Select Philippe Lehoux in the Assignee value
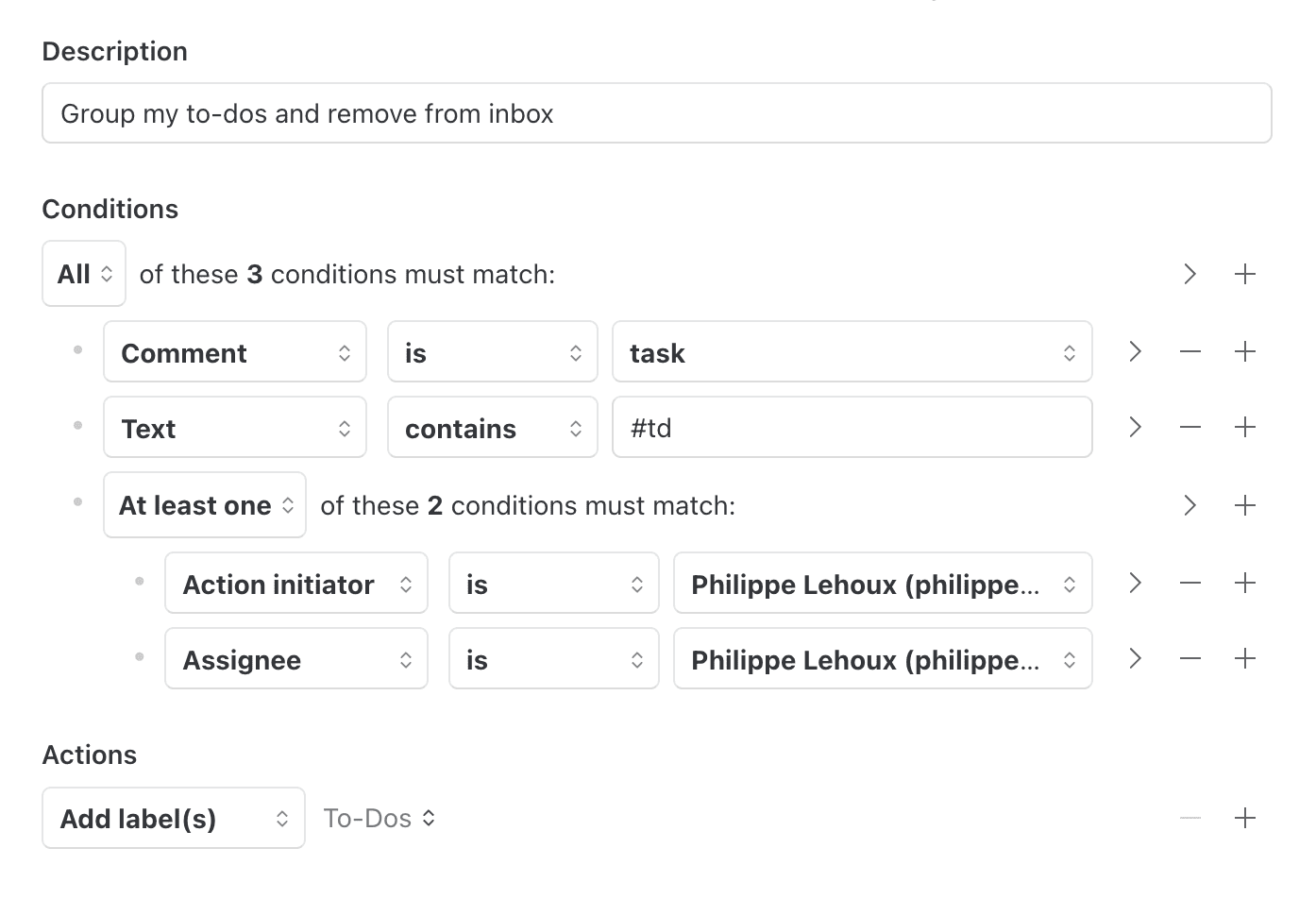The width and height of the screenshot is (1316, 899). tap(882, 658)
